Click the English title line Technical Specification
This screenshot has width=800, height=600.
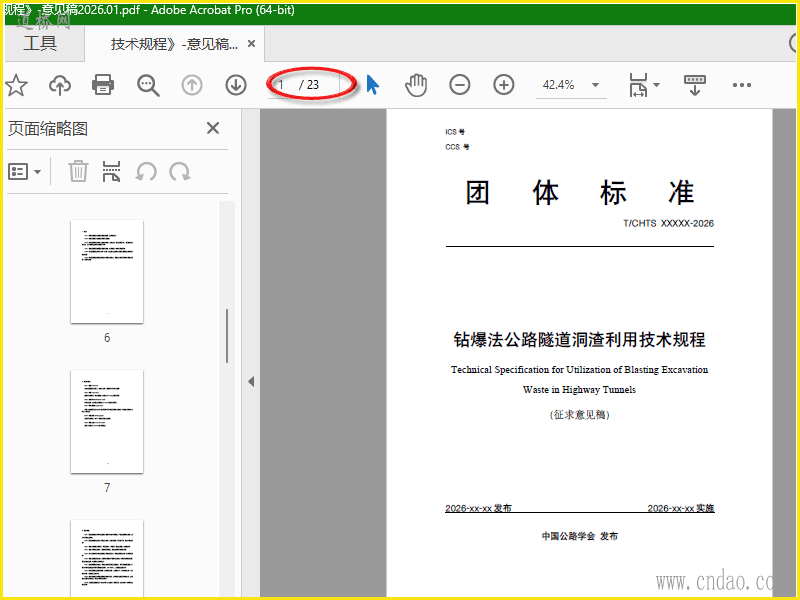[x=579, y=369]
